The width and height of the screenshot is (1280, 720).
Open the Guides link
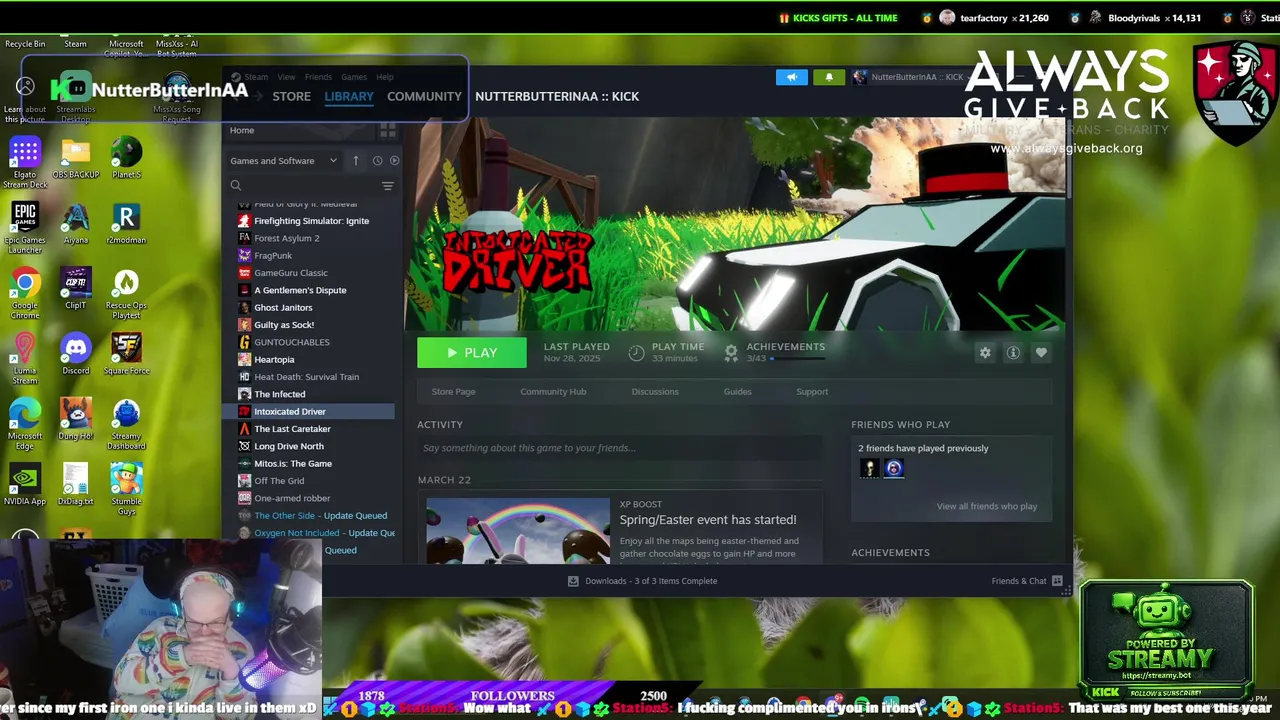click(737, 392)
